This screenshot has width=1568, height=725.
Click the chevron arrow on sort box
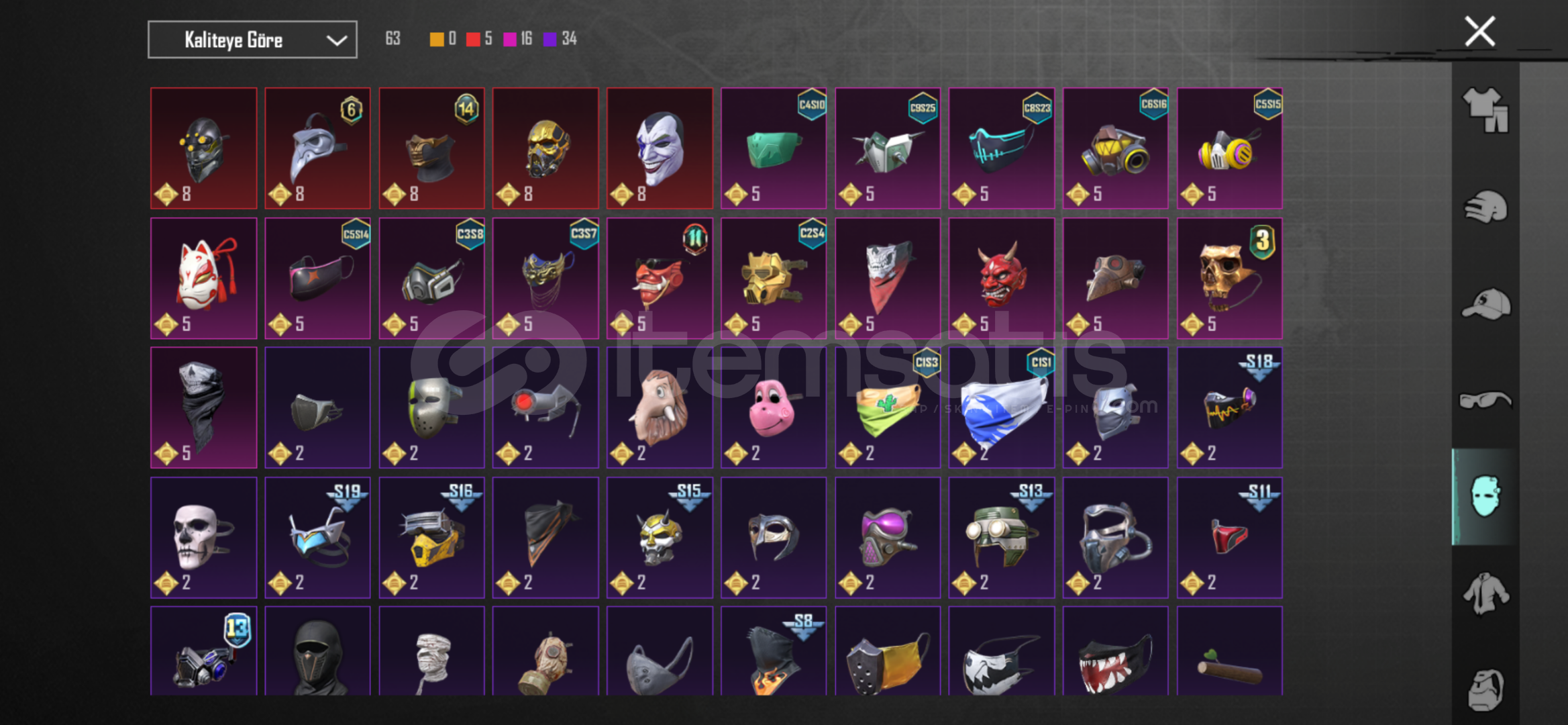336,40
